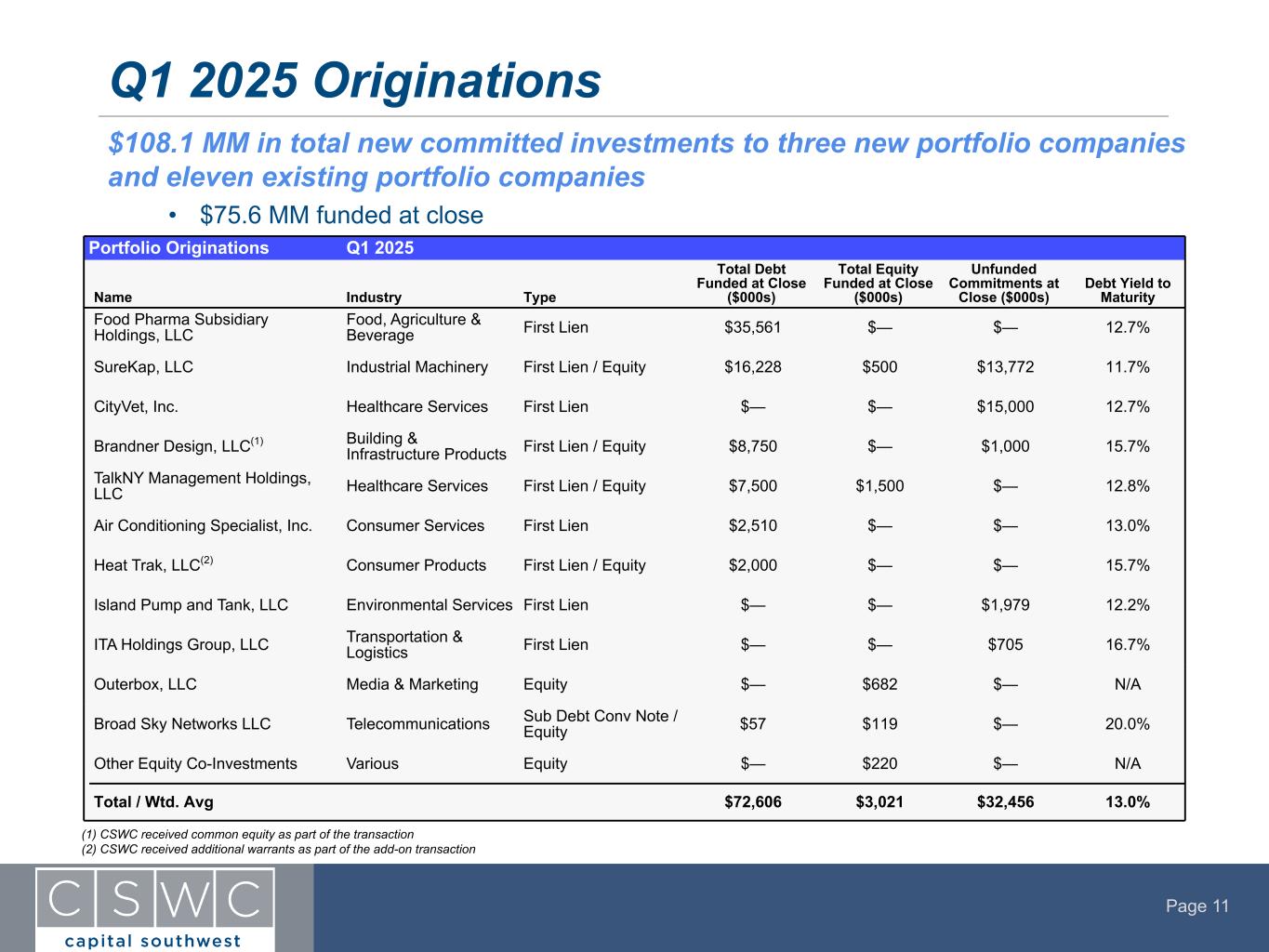This screenshot has height=952, width=1269.
Task: Click the Outerbox, LLC row name
Action: coord(145,684)
